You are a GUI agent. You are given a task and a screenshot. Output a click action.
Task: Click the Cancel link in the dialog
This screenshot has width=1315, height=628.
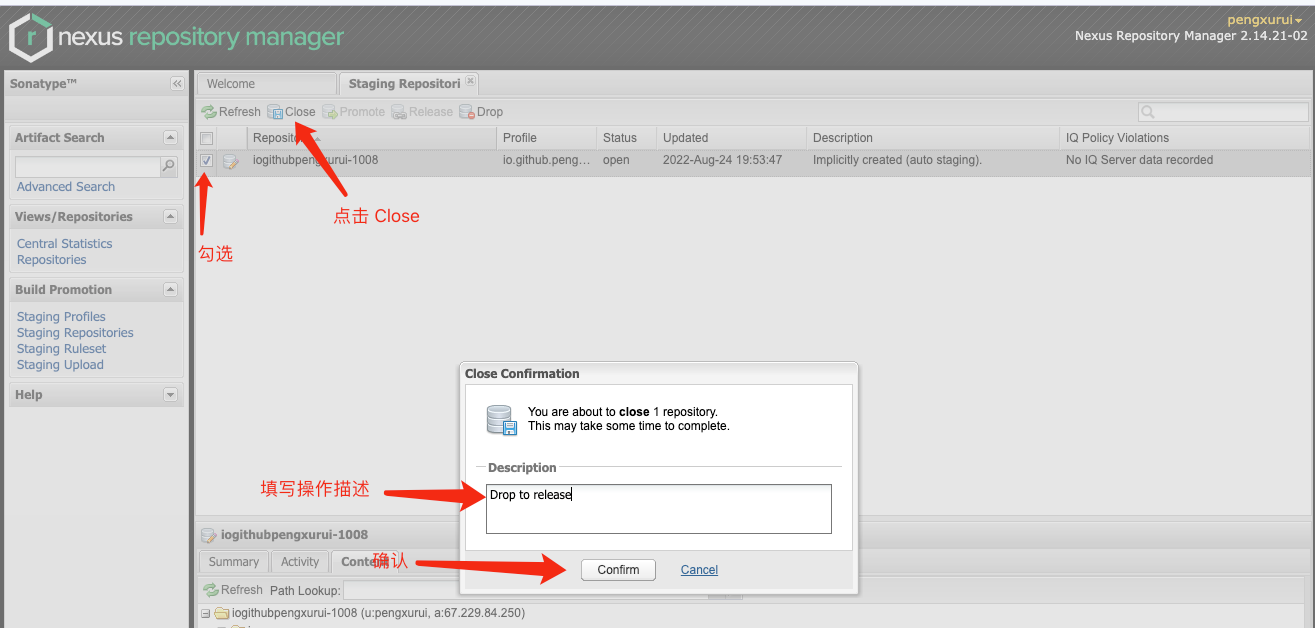pyautogui.click(x=699, y=570)
